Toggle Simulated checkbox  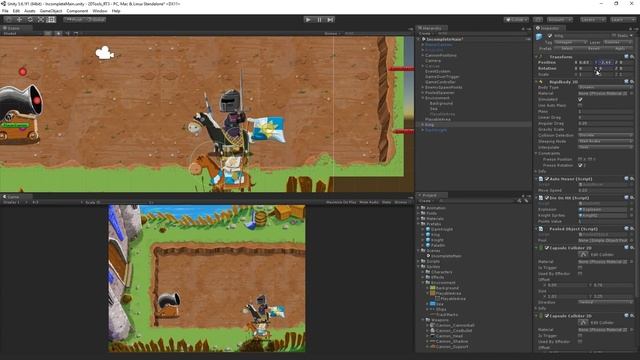[x=580, y=99]
